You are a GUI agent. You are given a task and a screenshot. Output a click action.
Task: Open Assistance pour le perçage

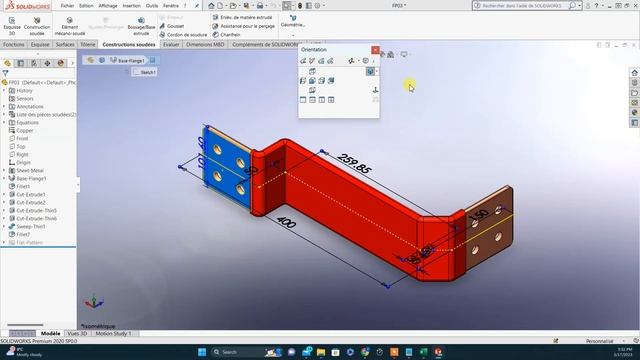[x=244, y=26]
